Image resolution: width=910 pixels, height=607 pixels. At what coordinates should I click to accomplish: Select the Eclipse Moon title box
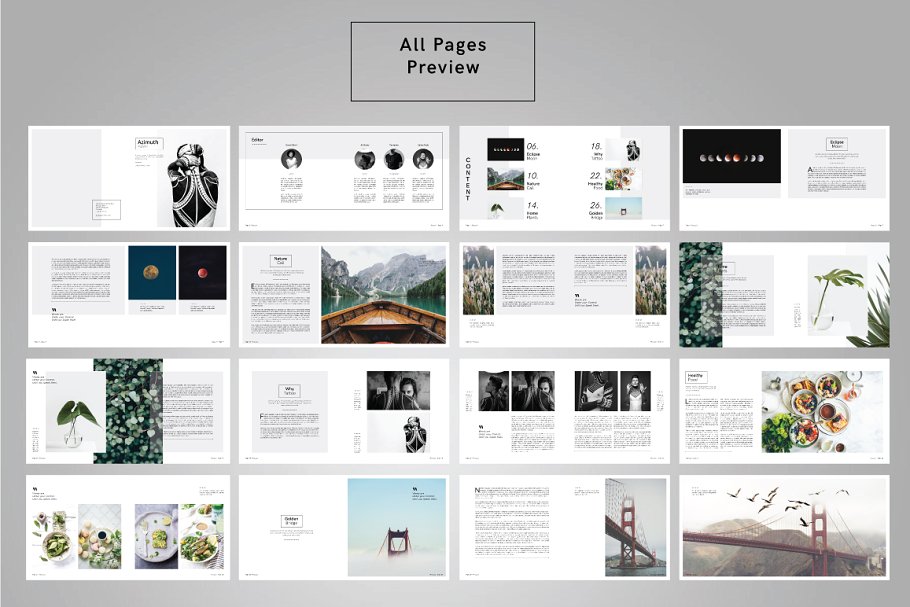point(836,145)
